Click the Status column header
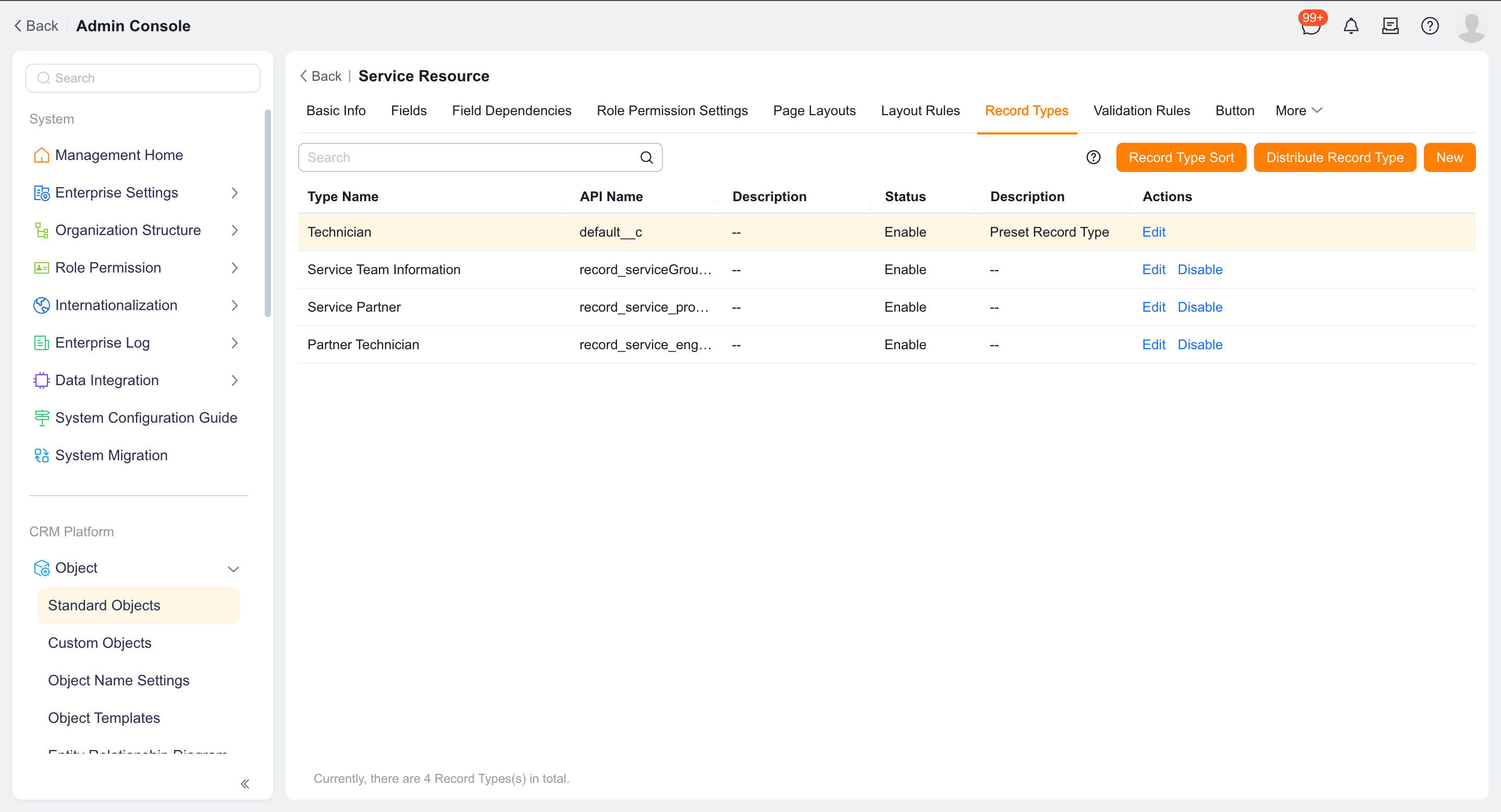1501x812 pixels. (905, 197)
